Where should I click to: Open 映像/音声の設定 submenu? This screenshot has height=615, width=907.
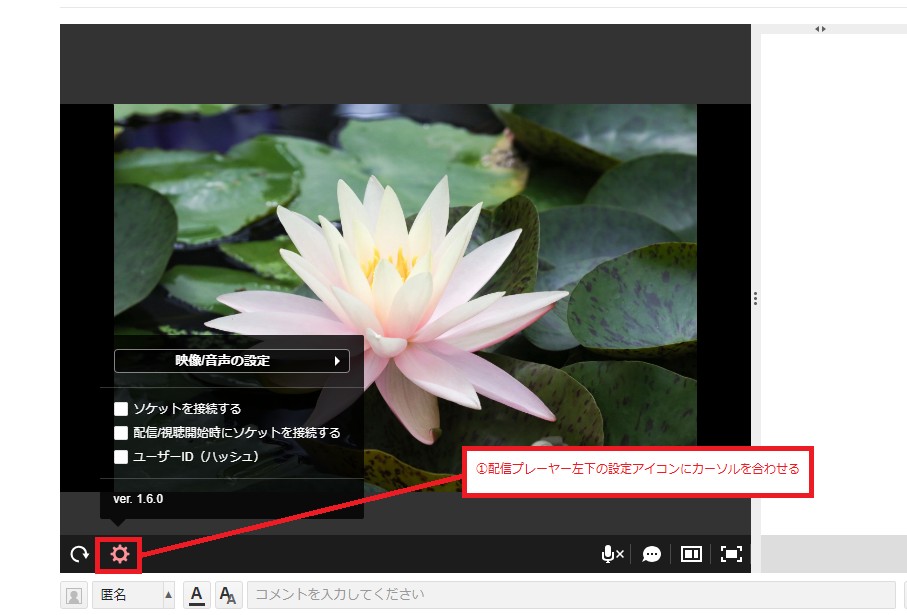(x=232, y=361)
